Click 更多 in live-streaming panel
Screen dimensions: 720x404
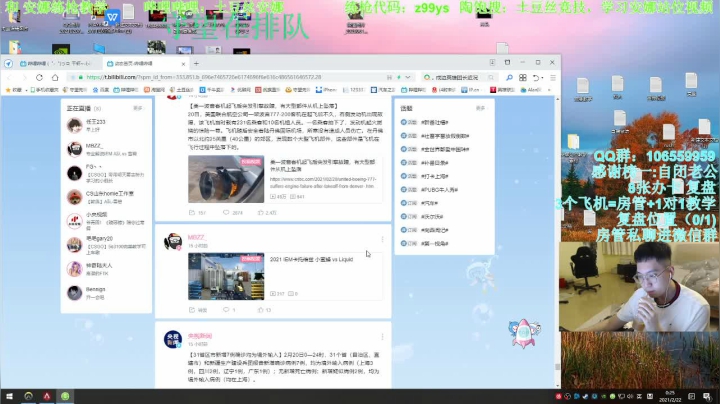coord(138,108)
